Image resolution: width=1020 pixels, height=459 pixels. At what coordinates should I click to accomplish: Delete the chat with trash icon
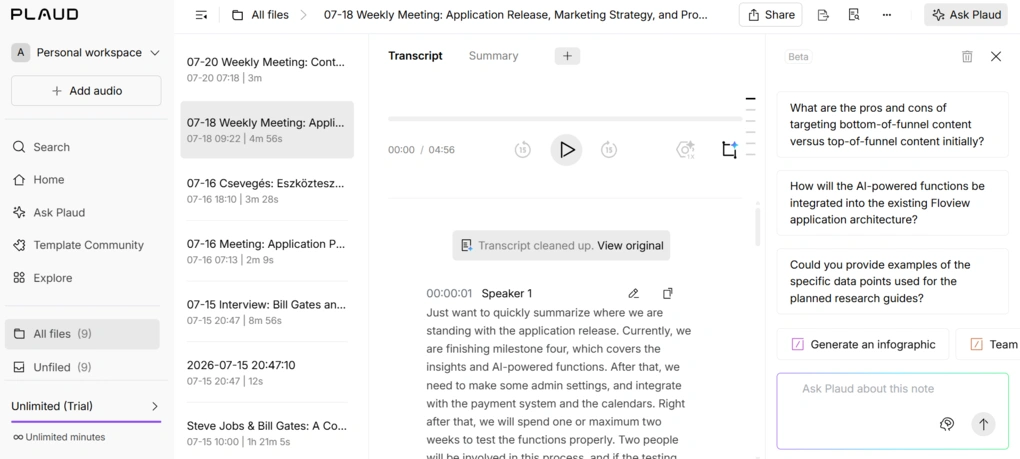coord(967,57)
